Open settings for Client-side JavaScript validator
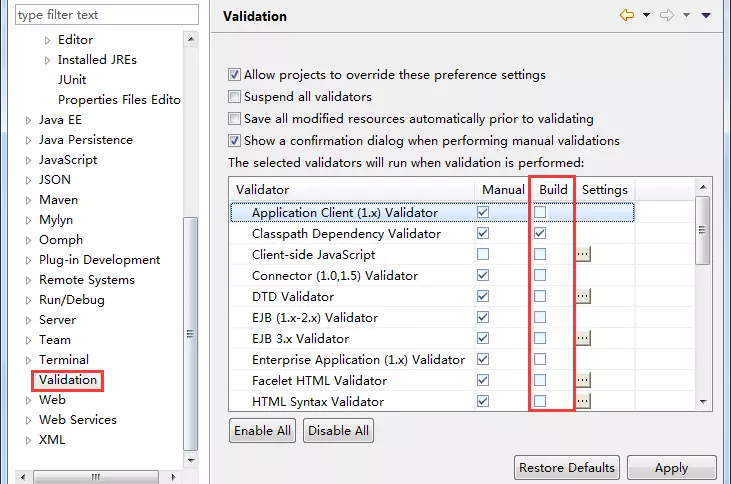Image resolution: width=731 pixels, height=484 pixels. pyautogui.click(x=583, y=255)
